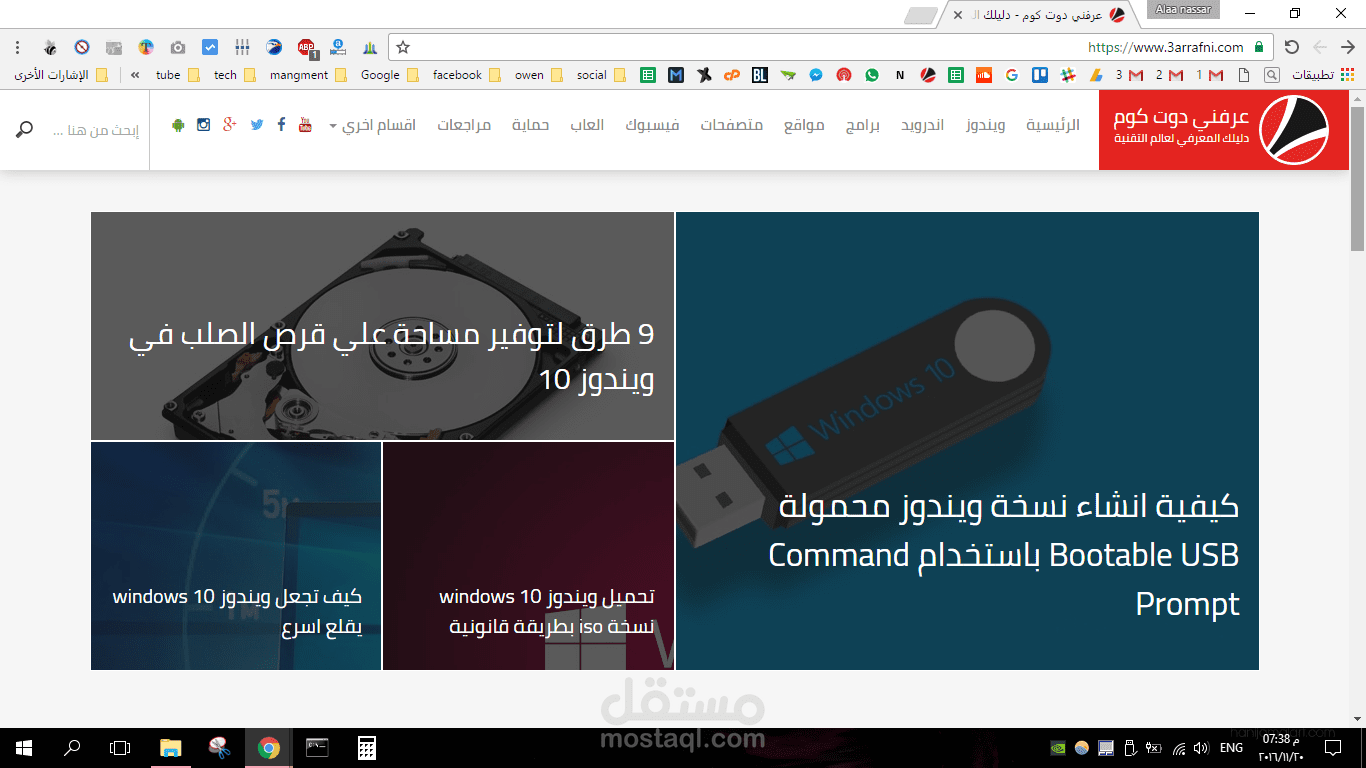Open the ويندوز menu item
Viewport: 1366px width, 768px height.
(x=986, y=125)
